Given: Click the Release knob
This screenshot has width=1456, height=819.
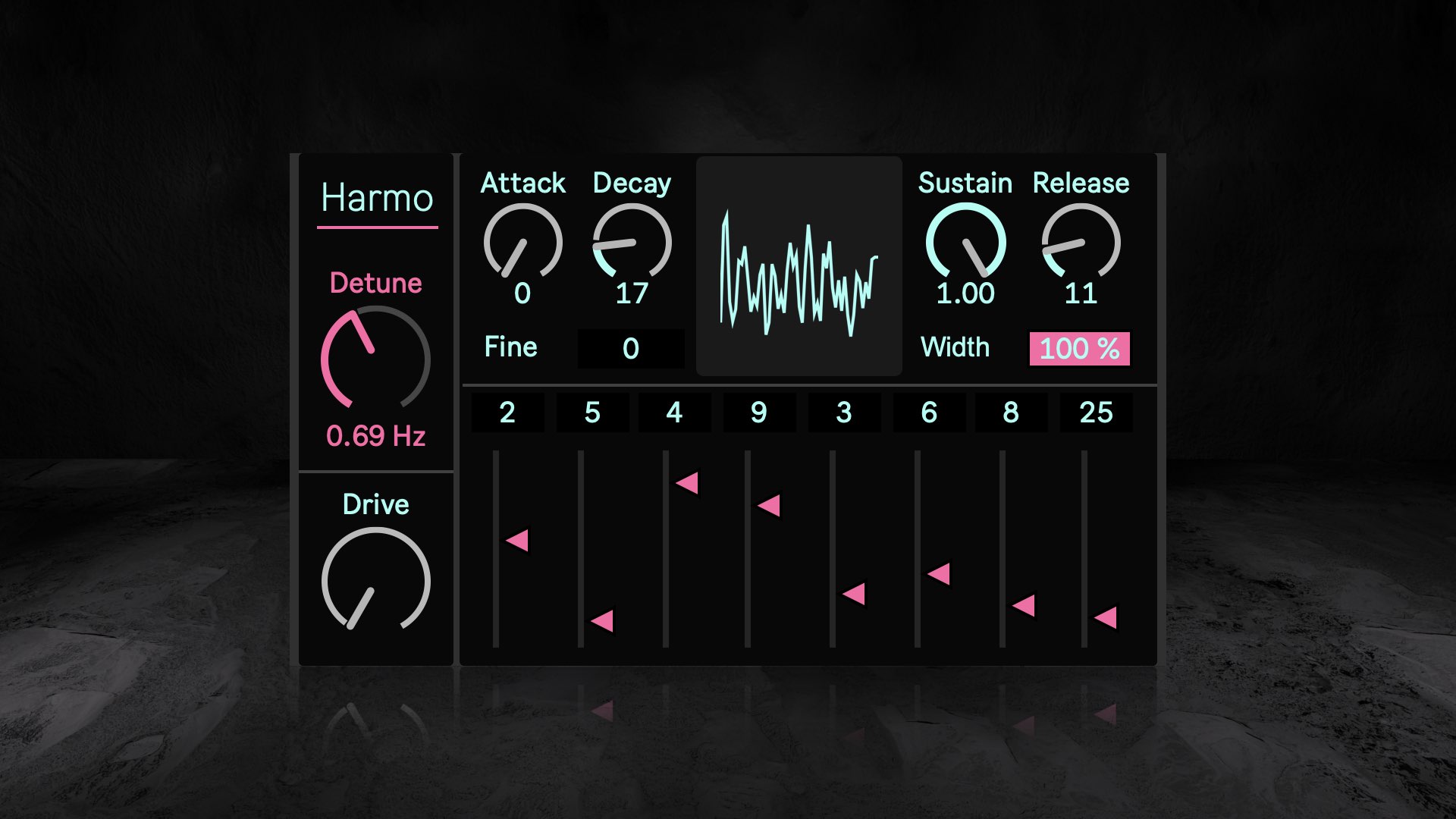Looking at the screenshot, I should 1081,243.
